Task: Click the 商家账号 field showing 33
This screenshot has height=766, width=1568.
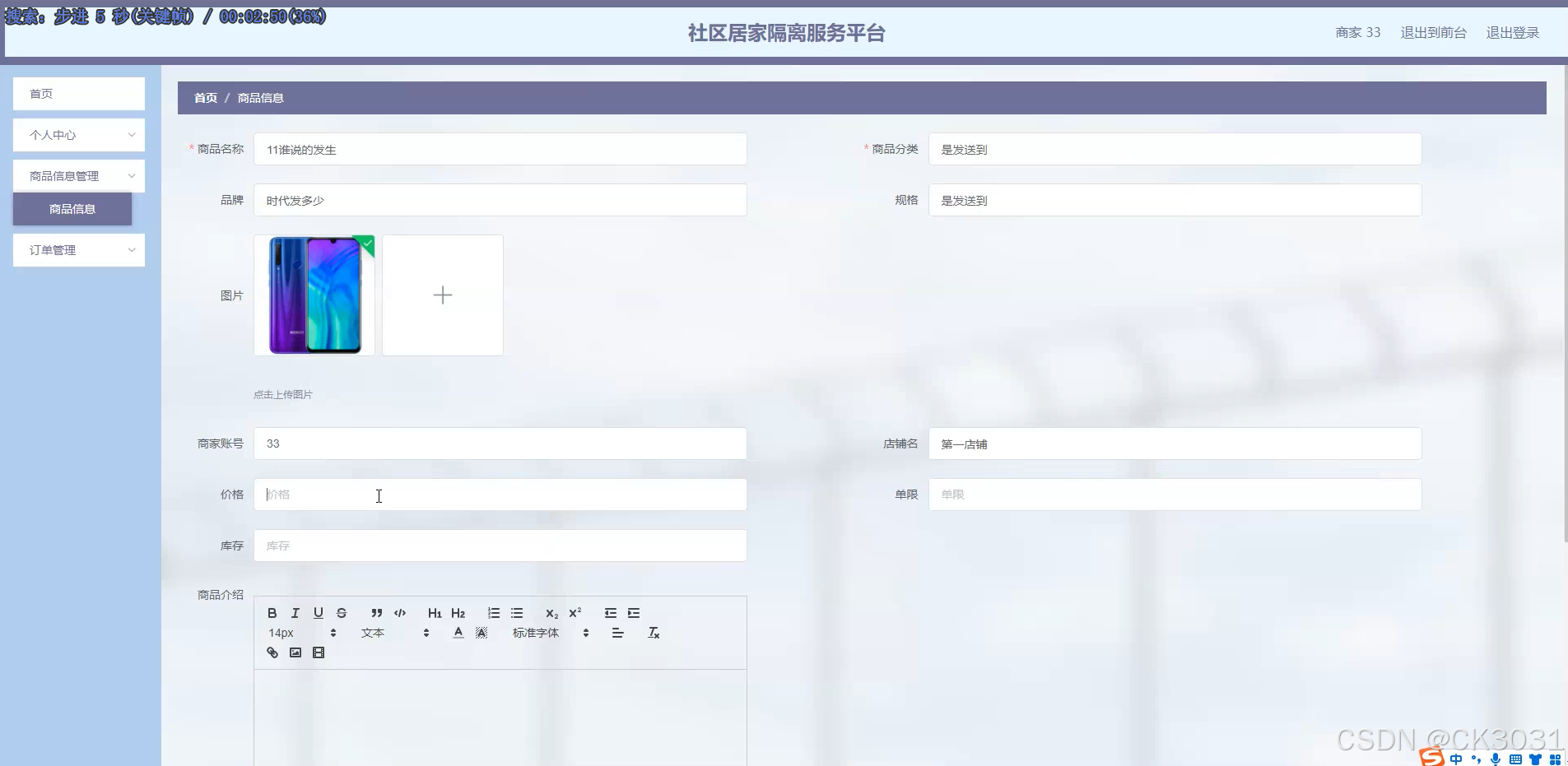Action: [500, 443]
